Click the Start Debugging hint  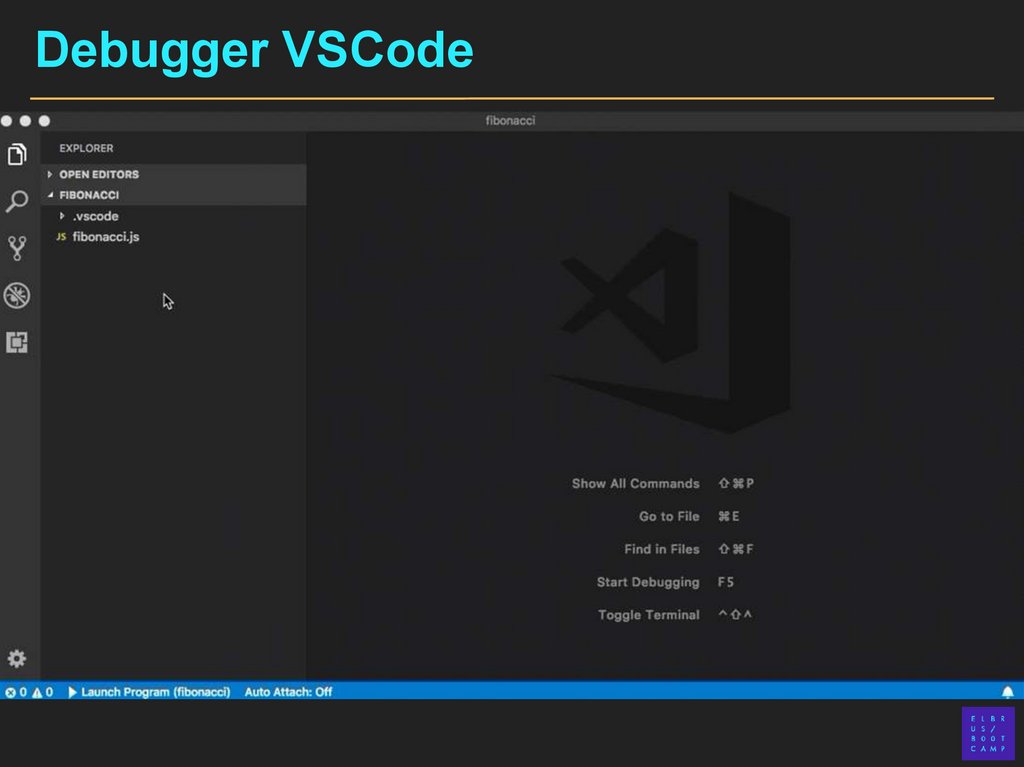click(648, 582)
